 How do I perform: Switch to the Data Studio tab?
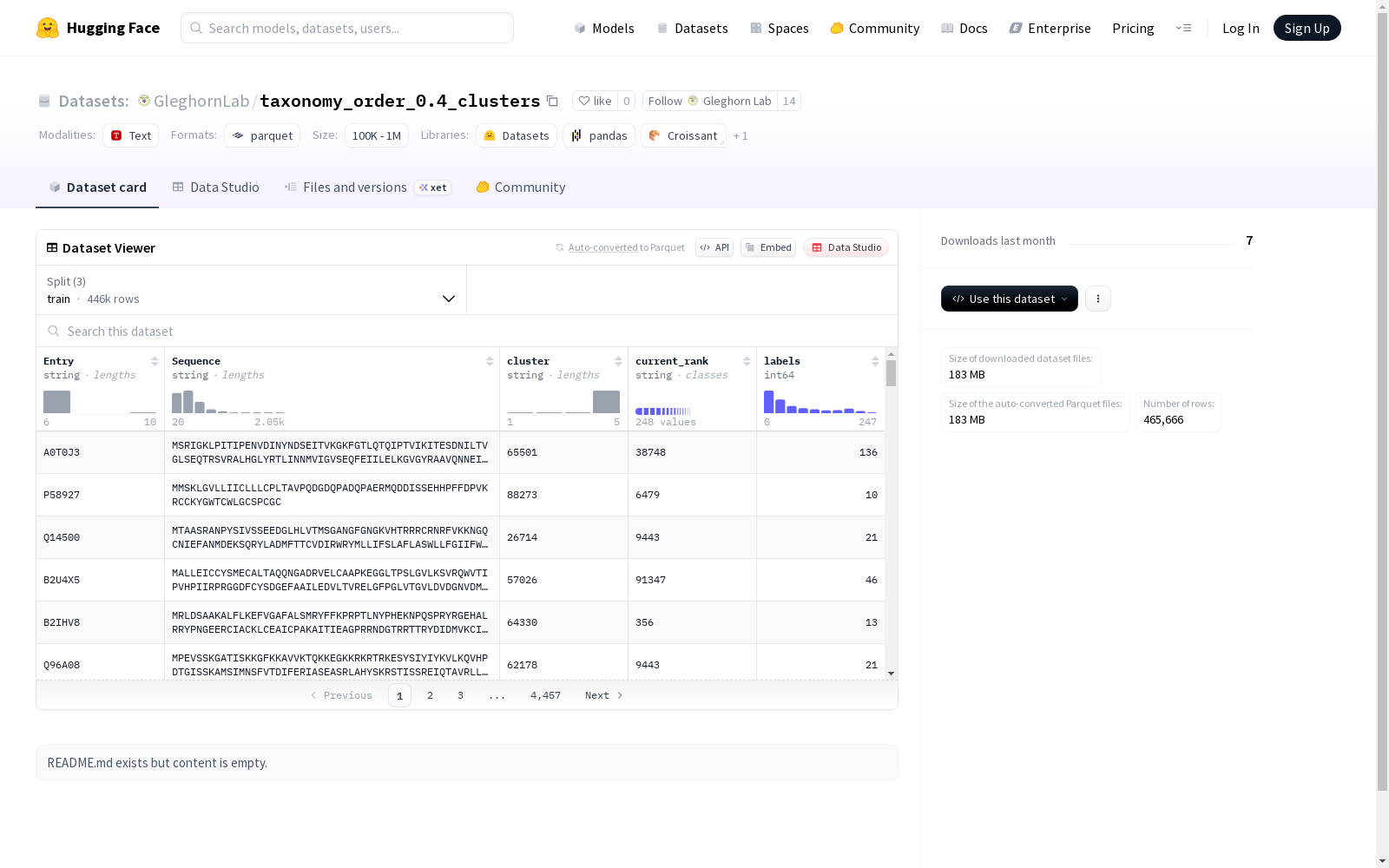point(215,187)
